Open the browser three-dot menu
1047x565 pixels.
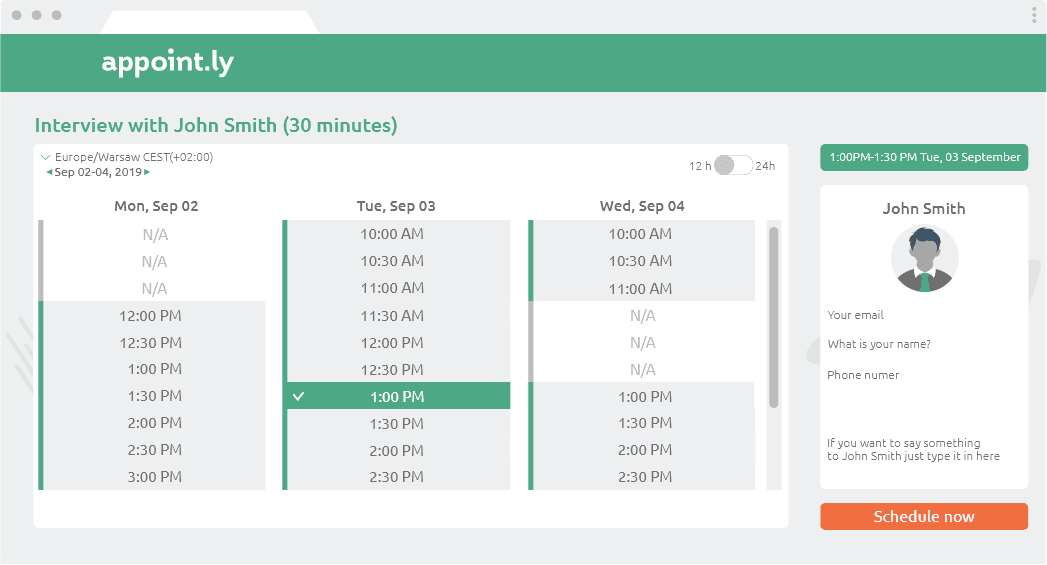1034,15
